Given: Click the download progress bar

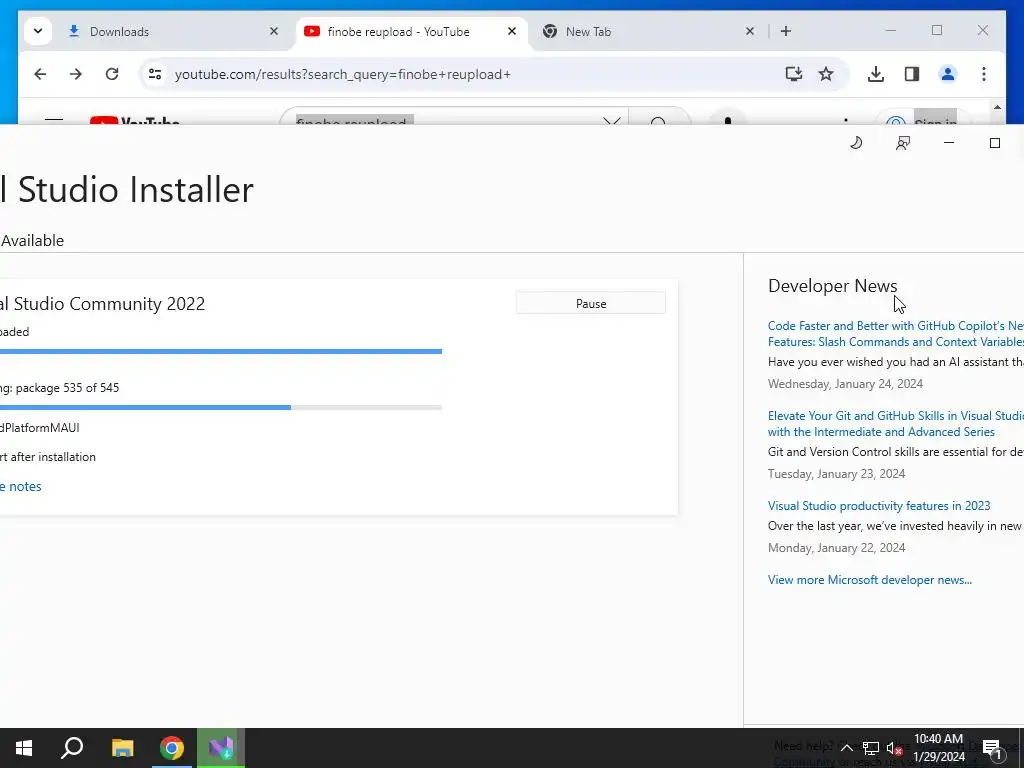Looking at the screenshot, I should coord(221,351).
